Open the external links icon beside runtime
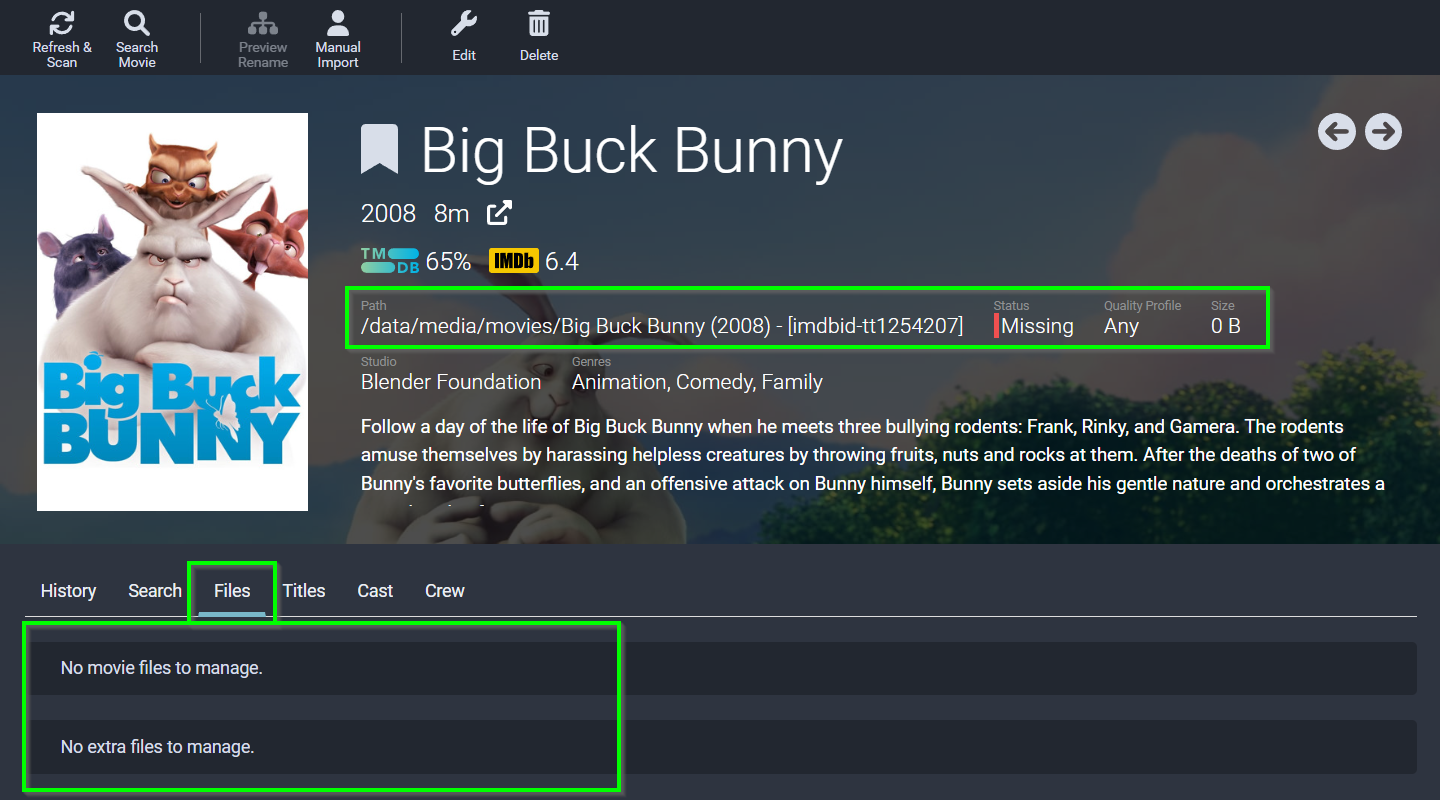 (x=499, y=213)
